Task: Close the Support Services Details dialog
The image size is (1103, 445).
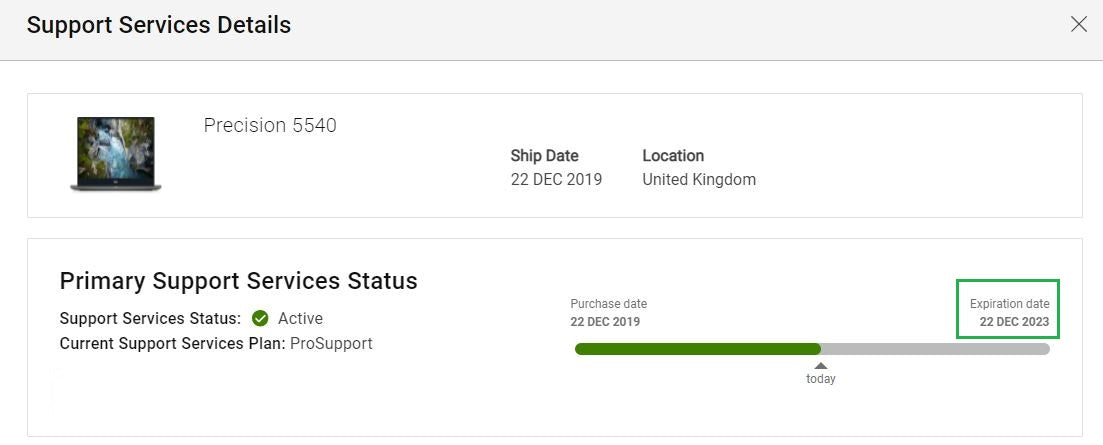Action: point(1078,25)
